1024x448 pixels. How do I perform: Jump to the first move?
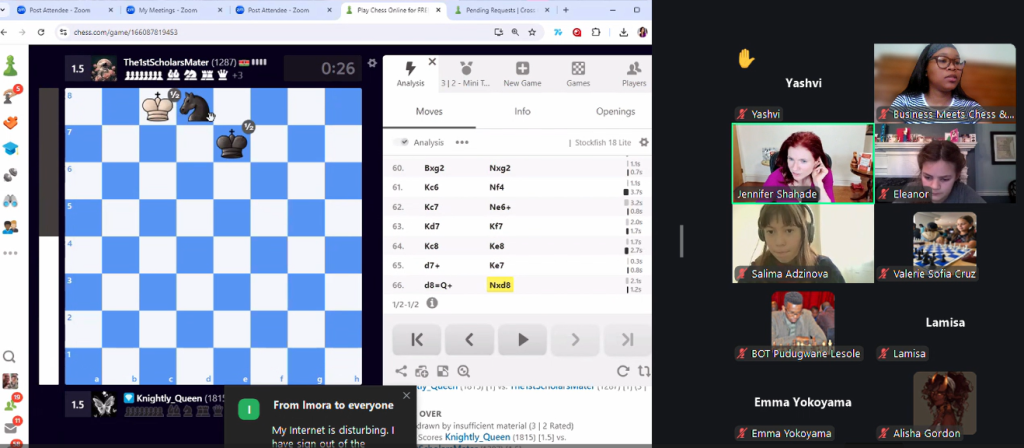417,339
